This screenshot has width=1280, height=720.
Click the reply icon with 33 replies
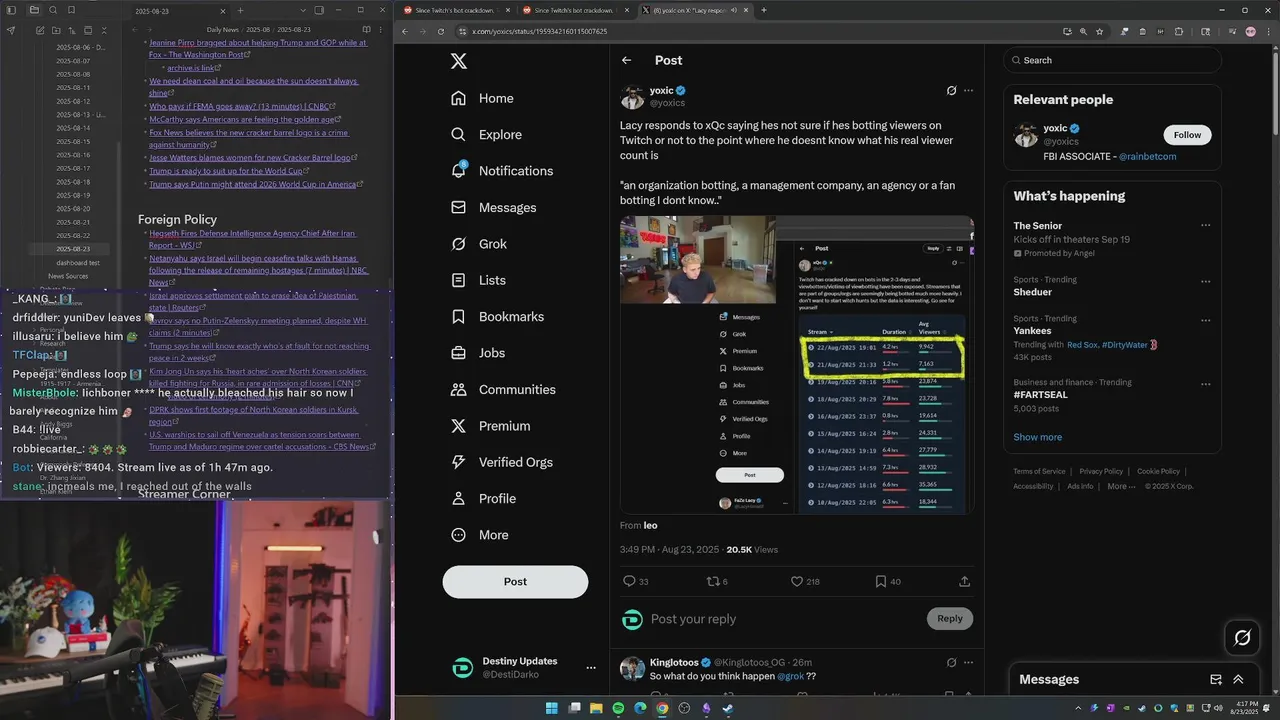click(635, 581)
